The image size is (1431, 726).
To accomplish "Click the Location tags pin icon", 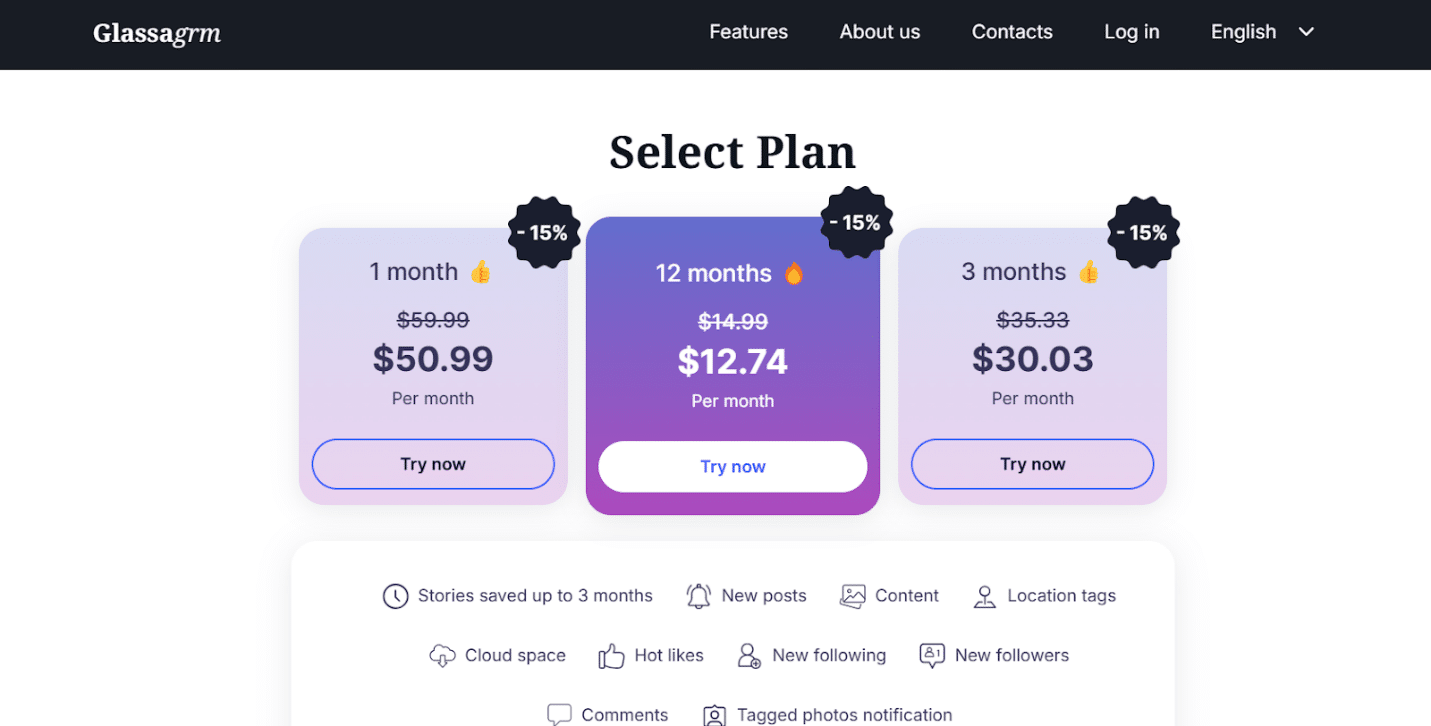I will click(x=985, y=597).
